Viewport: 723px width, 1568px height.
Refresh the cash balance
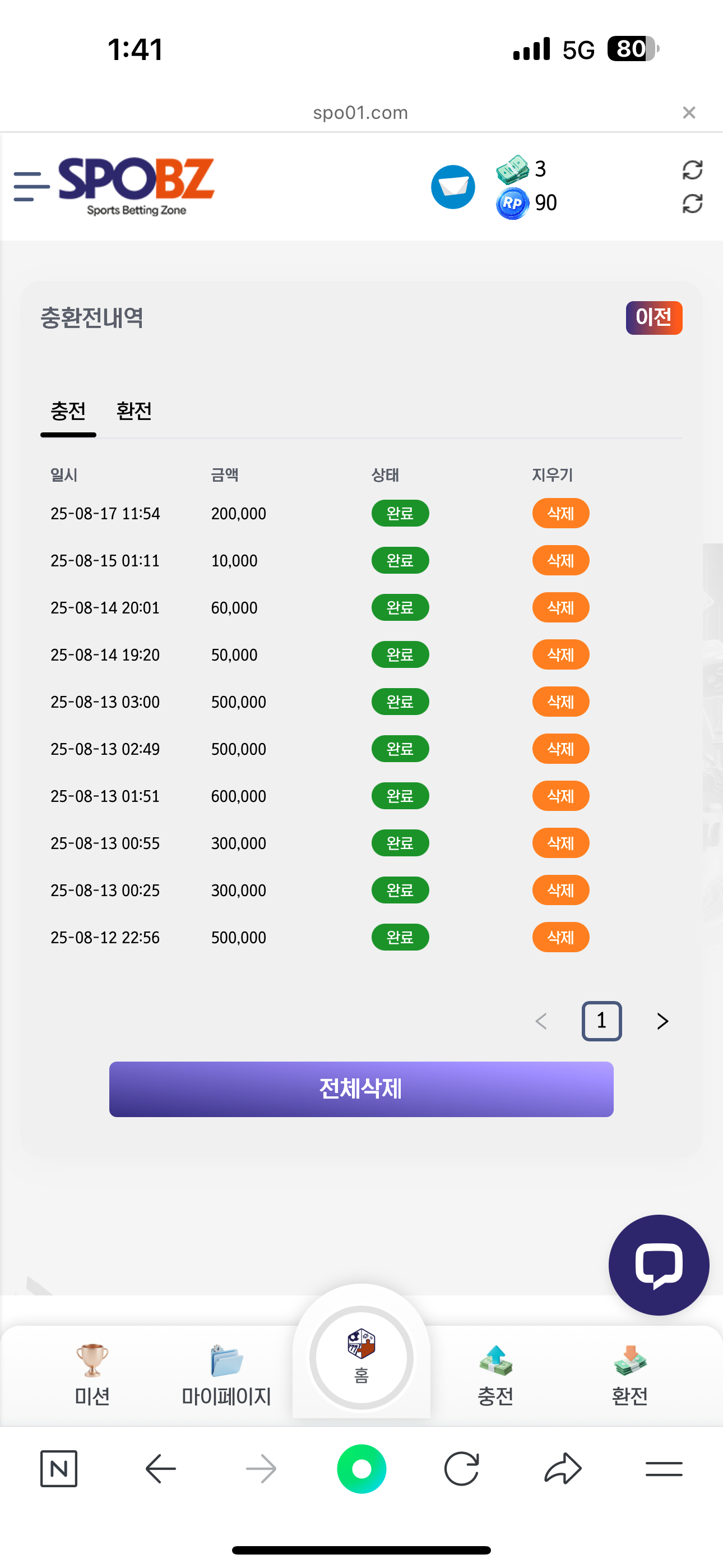tap(692, 170)
